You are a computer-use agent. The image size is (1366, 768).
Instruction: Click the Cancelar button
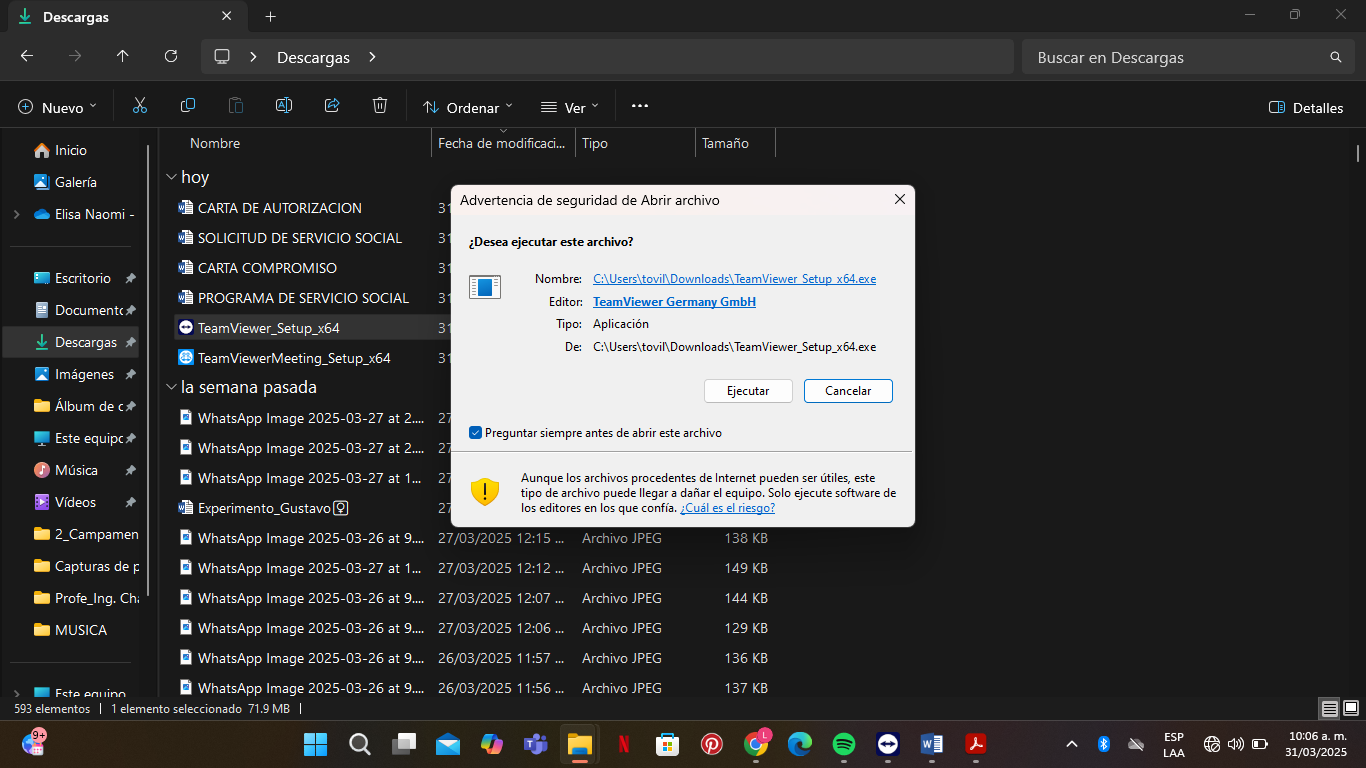[848, 391]
